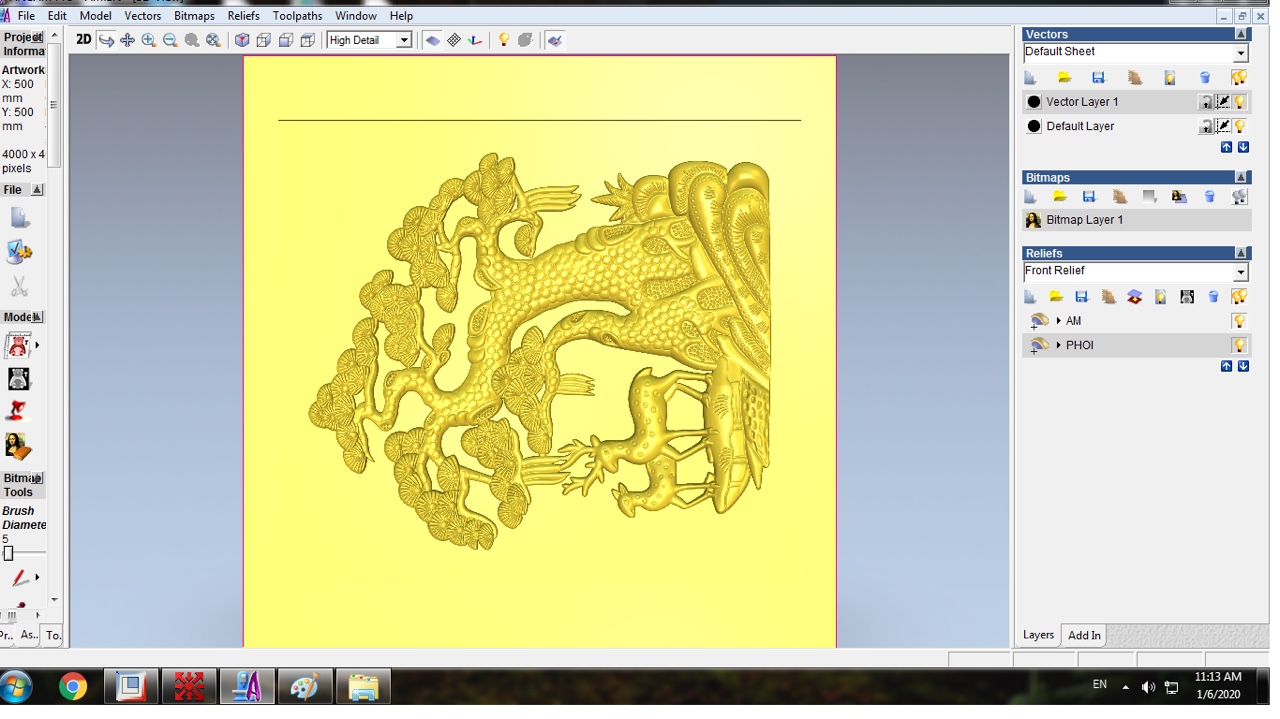Click the zoom in magnifier icon

click(149, 40)
